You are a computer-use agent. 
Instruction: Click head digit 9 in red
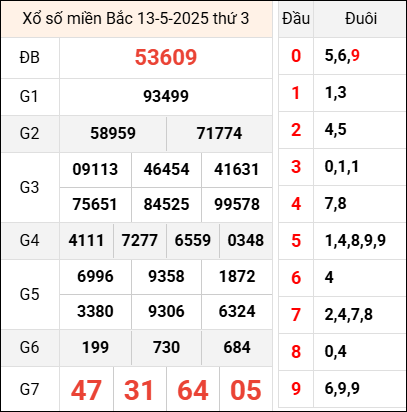pyautogui.click(x=296, y=389)
